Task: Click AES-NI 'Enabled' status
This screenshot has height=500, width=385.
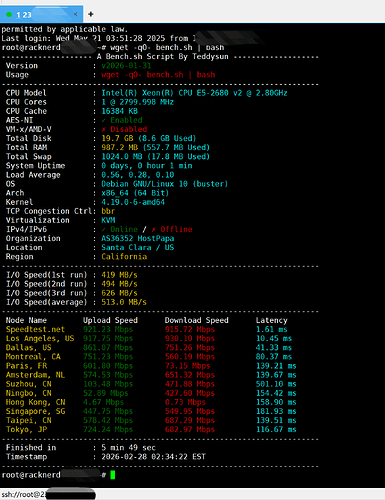Action: click(x=126, y=120)
